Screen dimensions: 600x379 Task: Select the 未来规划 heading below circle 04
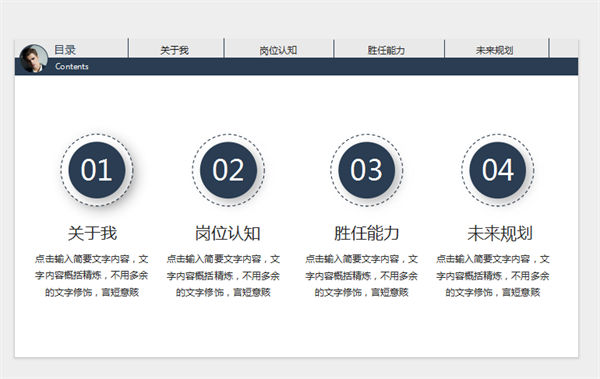pos(500,233)
